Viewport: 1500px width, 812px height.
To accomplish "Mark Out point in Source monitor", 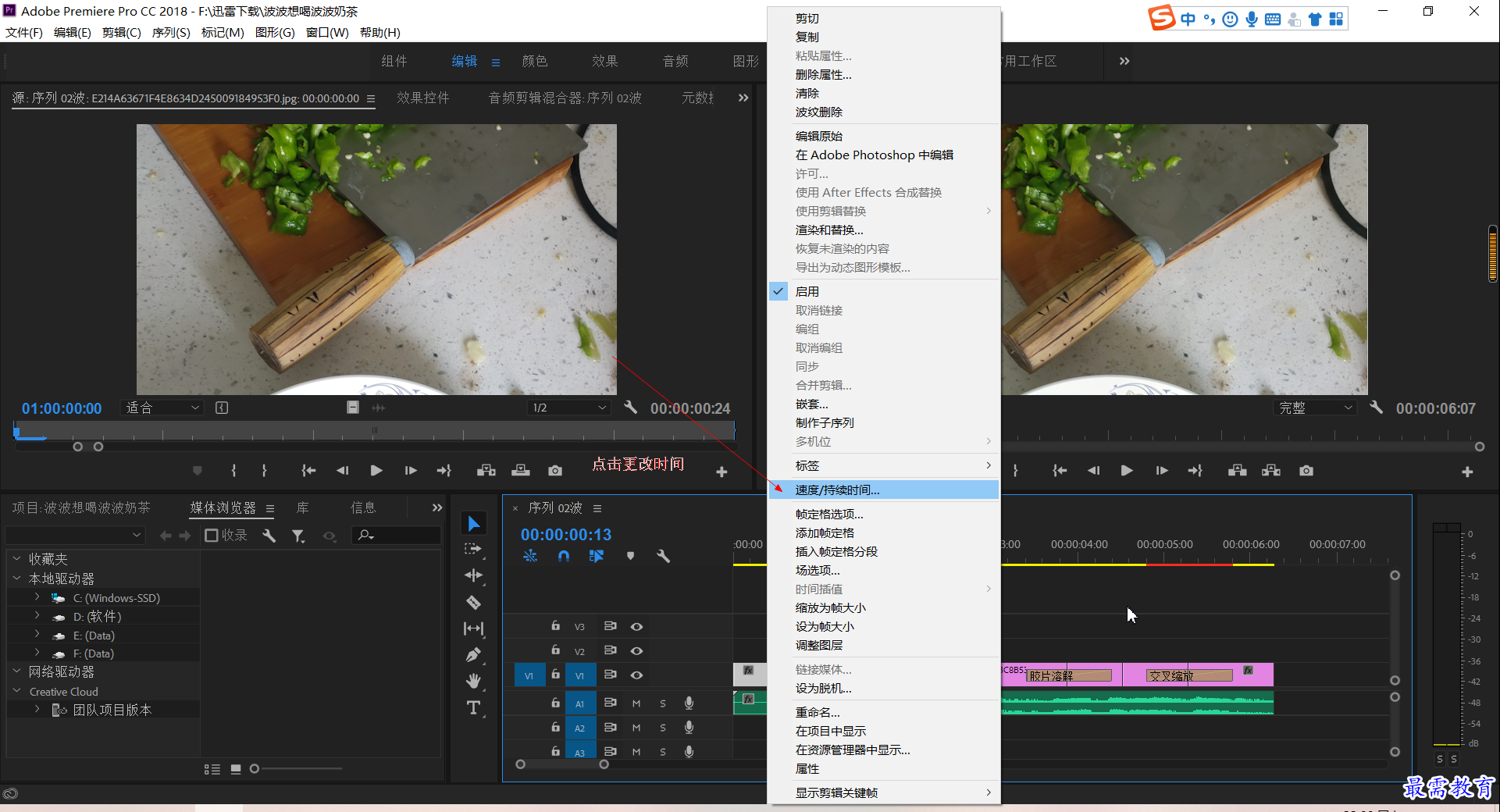I will pyautogui.click(x=265, y=471).
